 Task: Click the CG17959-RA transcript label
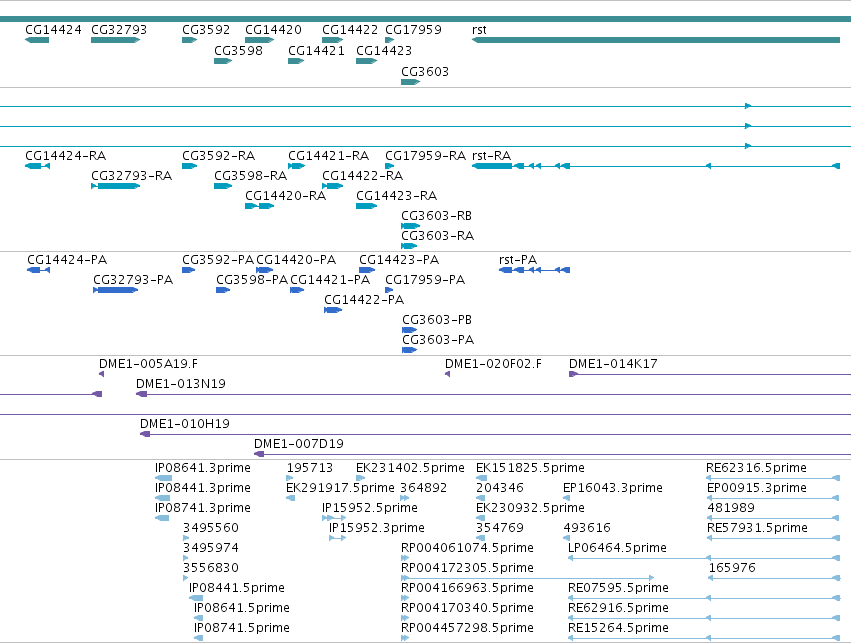coord(426,156)
